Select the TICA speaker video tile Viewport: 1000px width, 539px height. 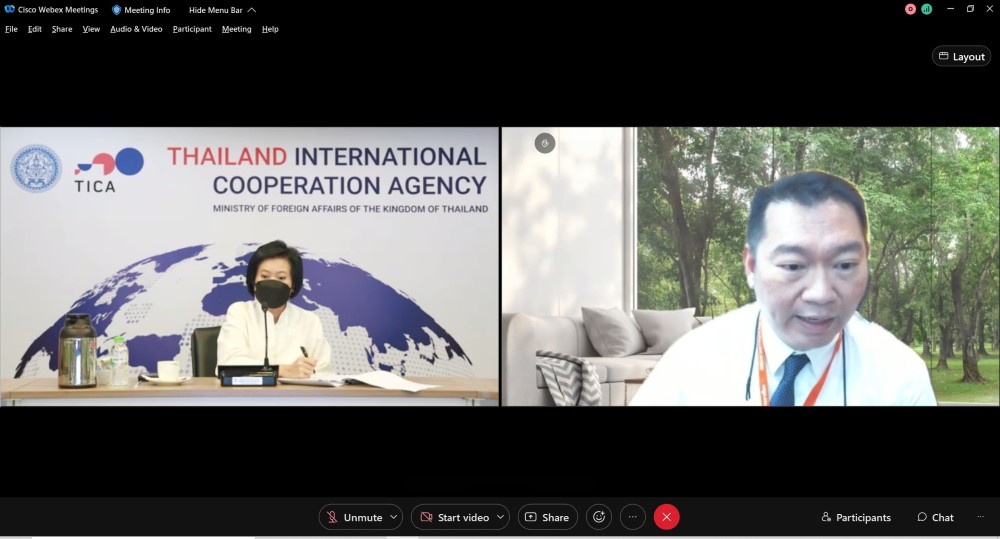click(249, 266)
